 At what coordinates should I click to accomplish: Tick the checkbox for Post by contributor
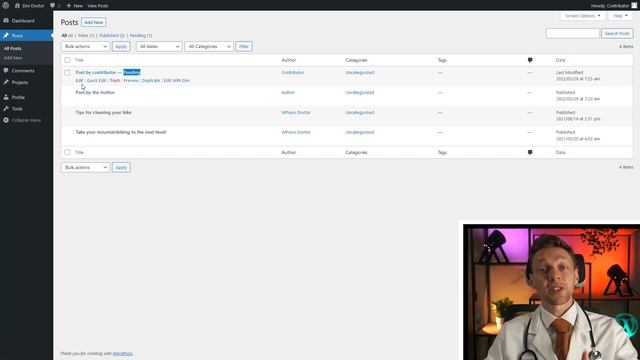pos(67,73)
